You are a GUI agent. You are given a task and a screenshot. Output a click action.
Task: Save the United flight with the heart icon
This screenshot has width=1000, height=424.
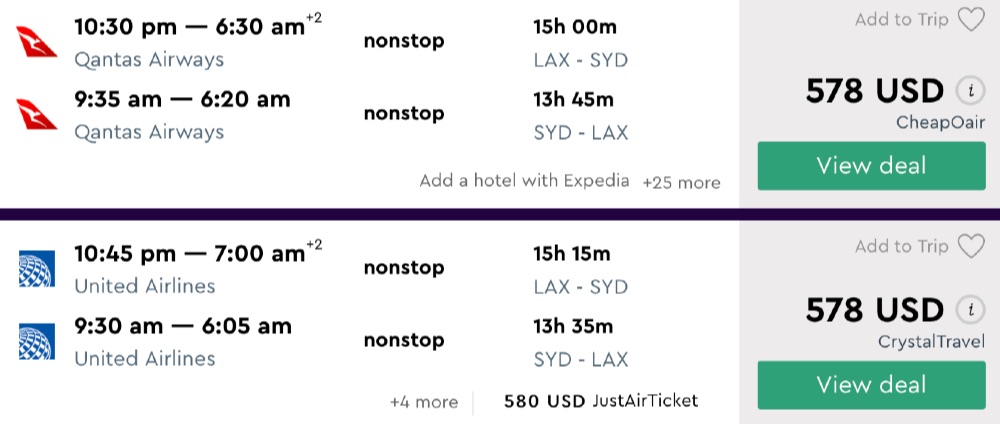click(x=971, y=246)
